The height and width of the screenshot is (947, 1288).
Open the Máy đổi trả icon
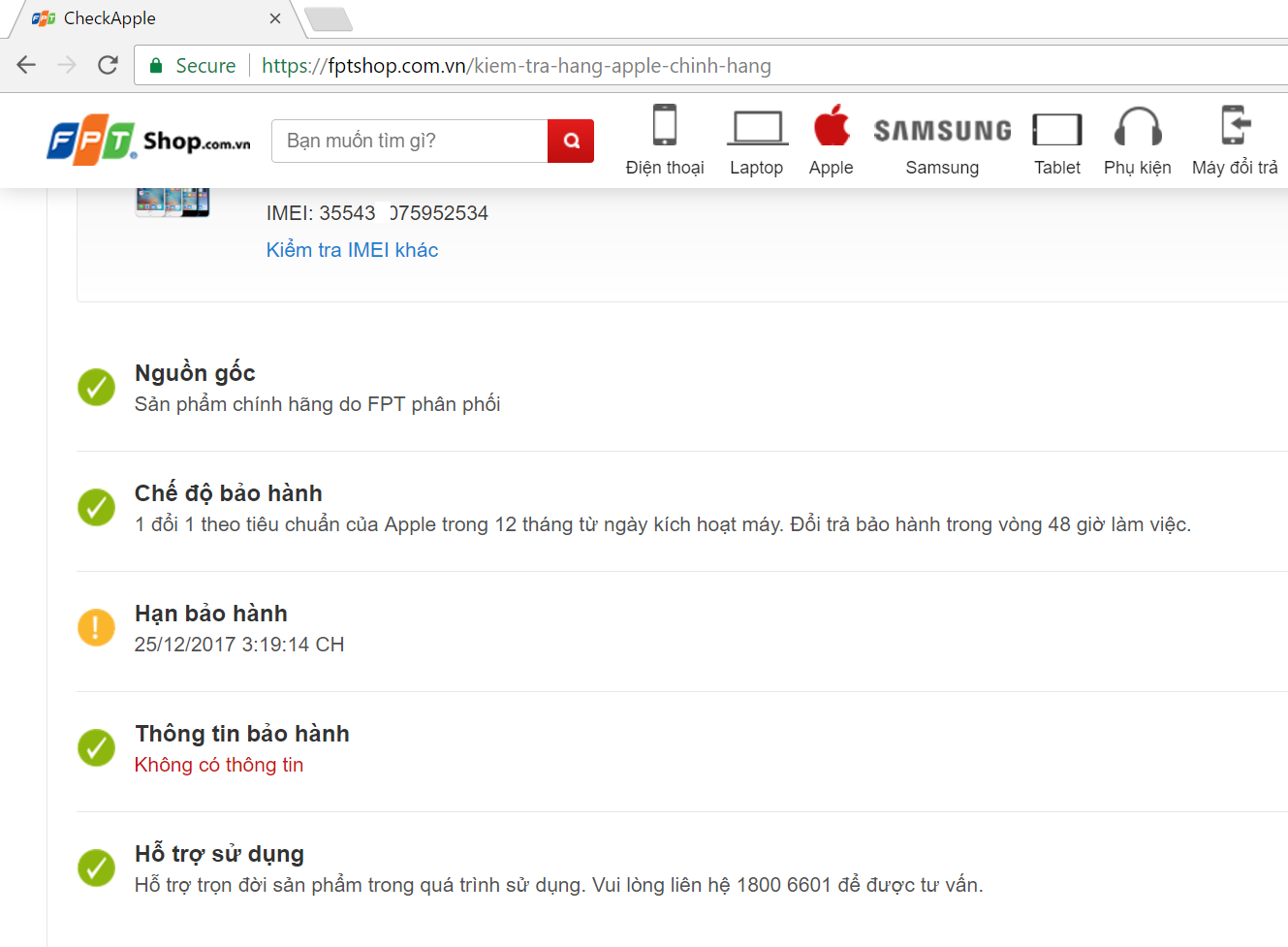point(1235,125)
